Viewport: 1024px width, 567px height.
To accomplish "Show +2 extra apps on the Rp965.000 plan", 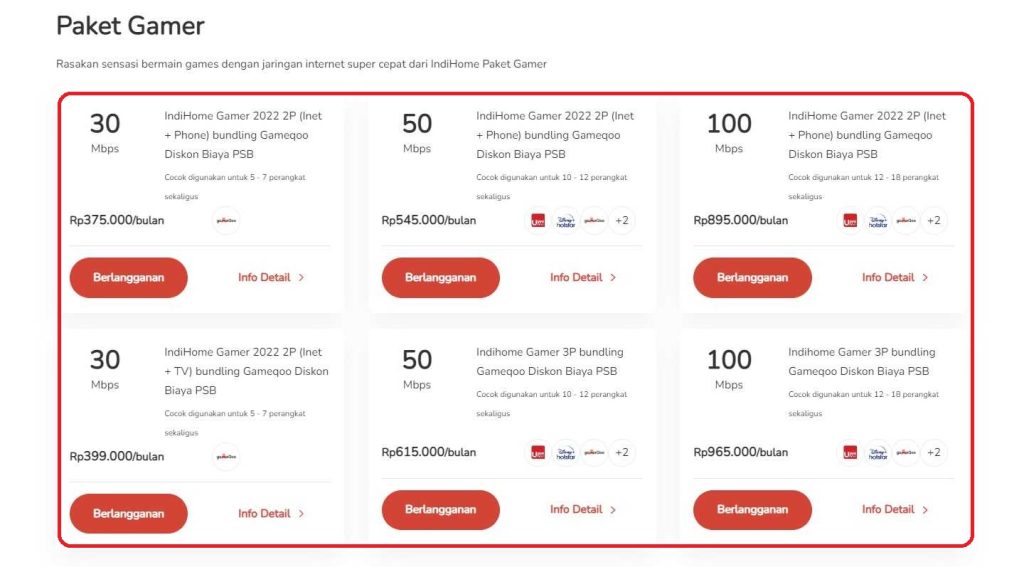I will (x=934, y=453).
